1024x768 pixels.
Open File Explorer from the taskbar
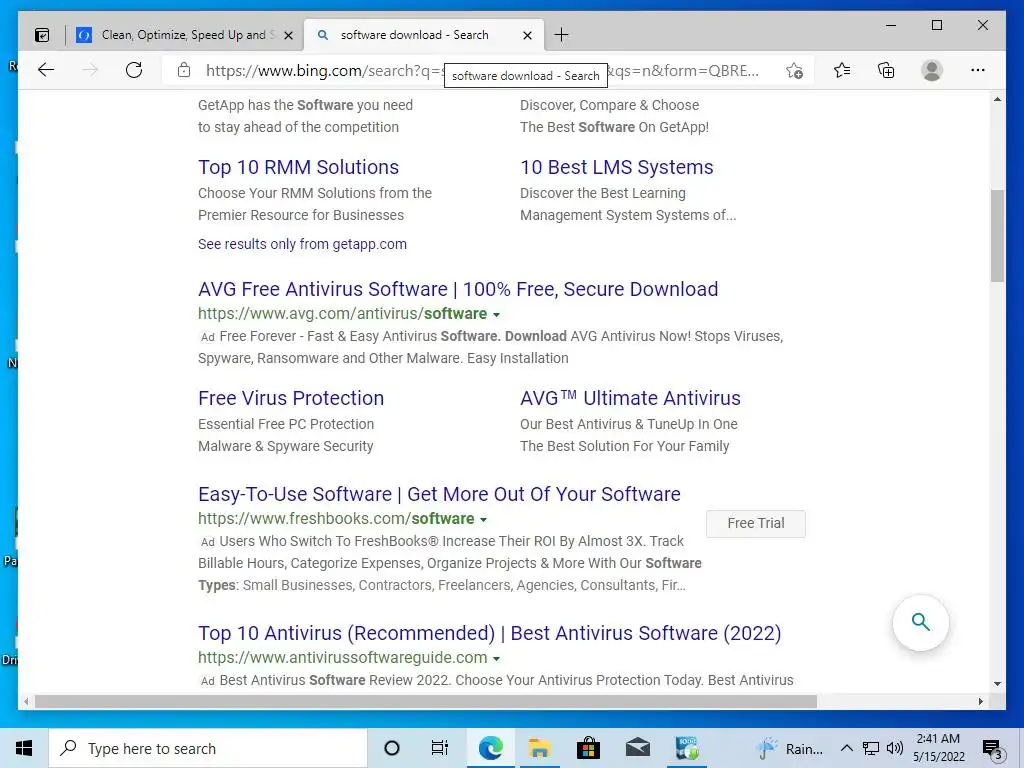pos(539,748)
